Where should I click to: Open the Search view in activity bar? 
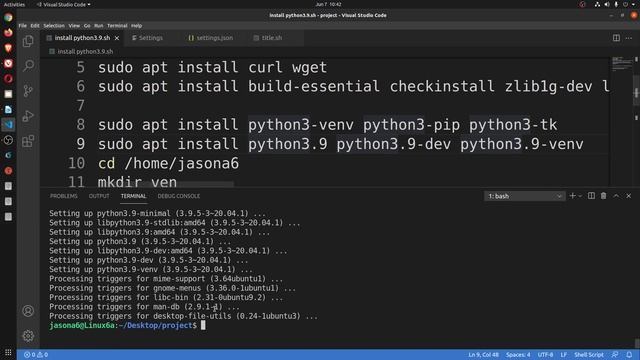tap(28, 65)
